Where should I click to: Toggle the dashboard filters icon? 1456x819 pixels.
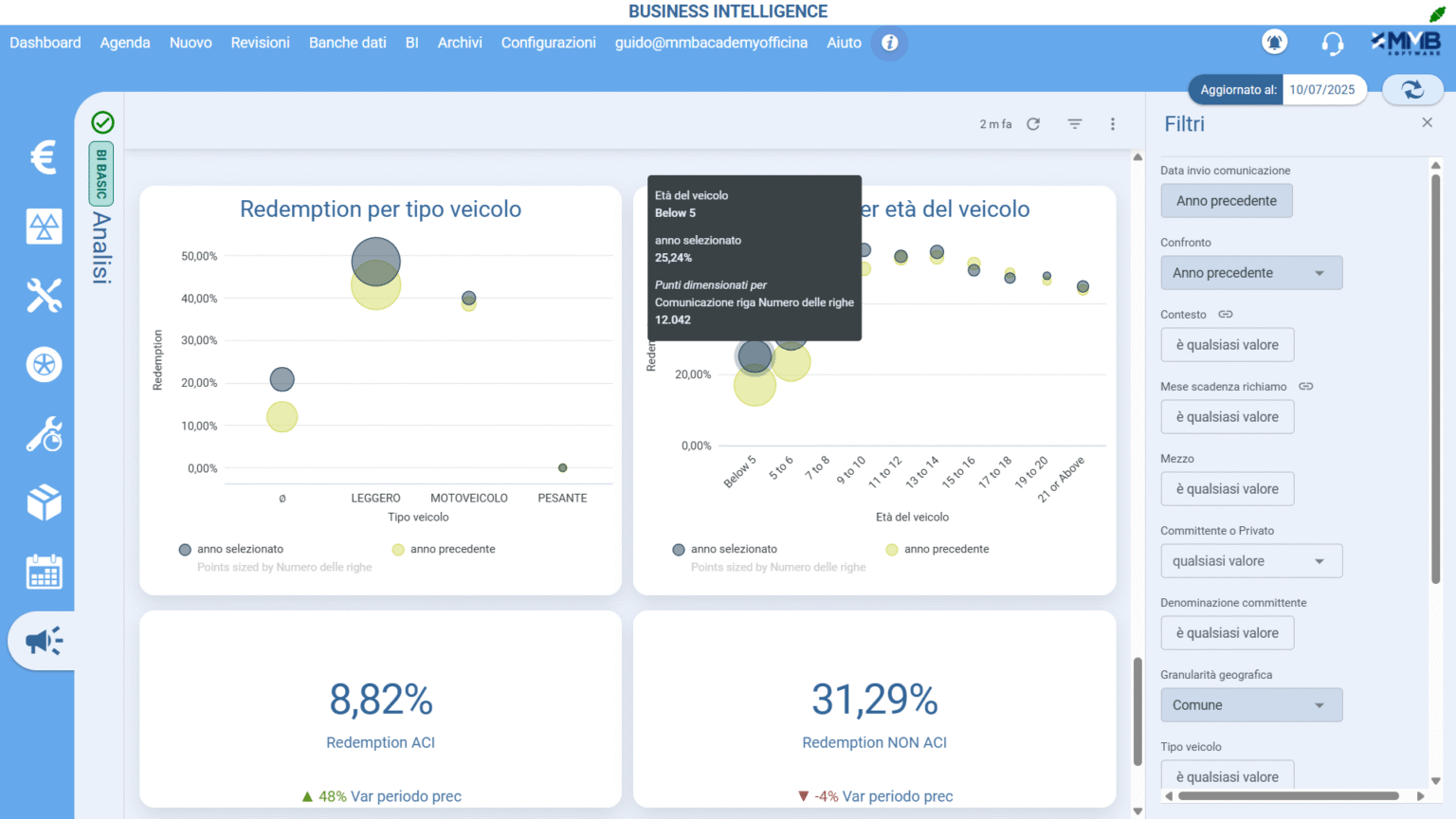pyautogui.click(x=1075, y=124)
